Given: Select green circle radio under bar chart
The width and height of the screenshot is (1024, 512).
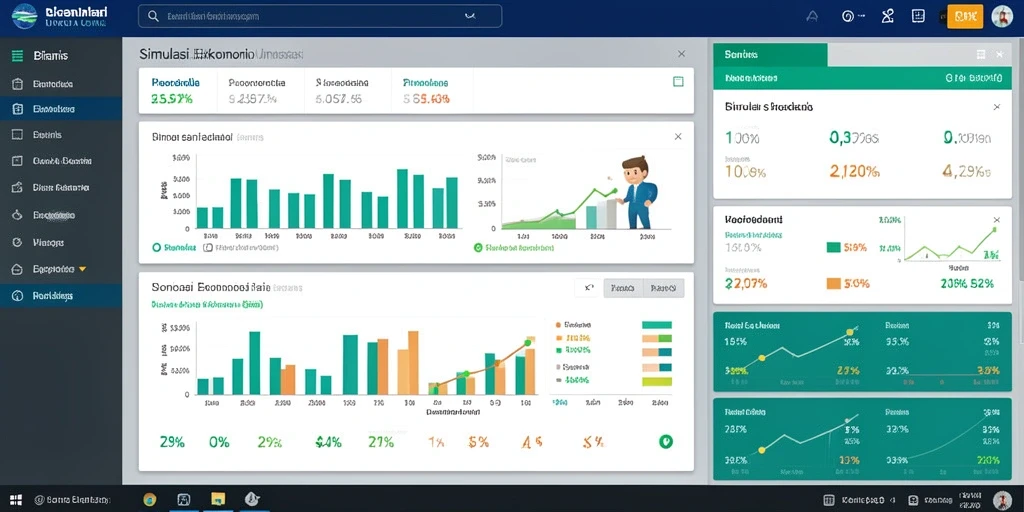Looking at the screenshot, I should click(x=156, y=248).
